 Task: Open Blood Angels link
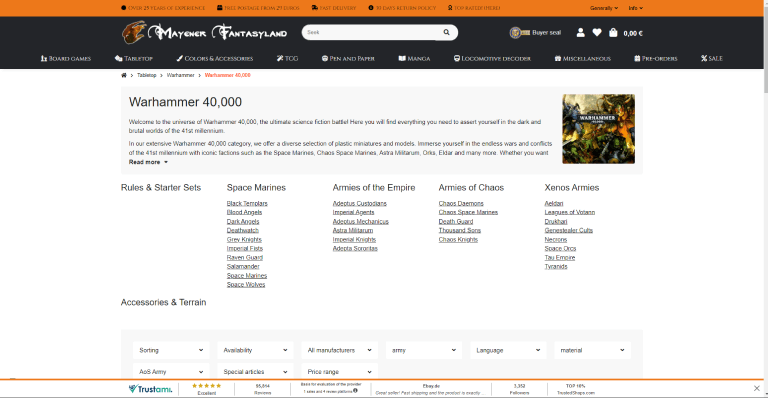244,212
